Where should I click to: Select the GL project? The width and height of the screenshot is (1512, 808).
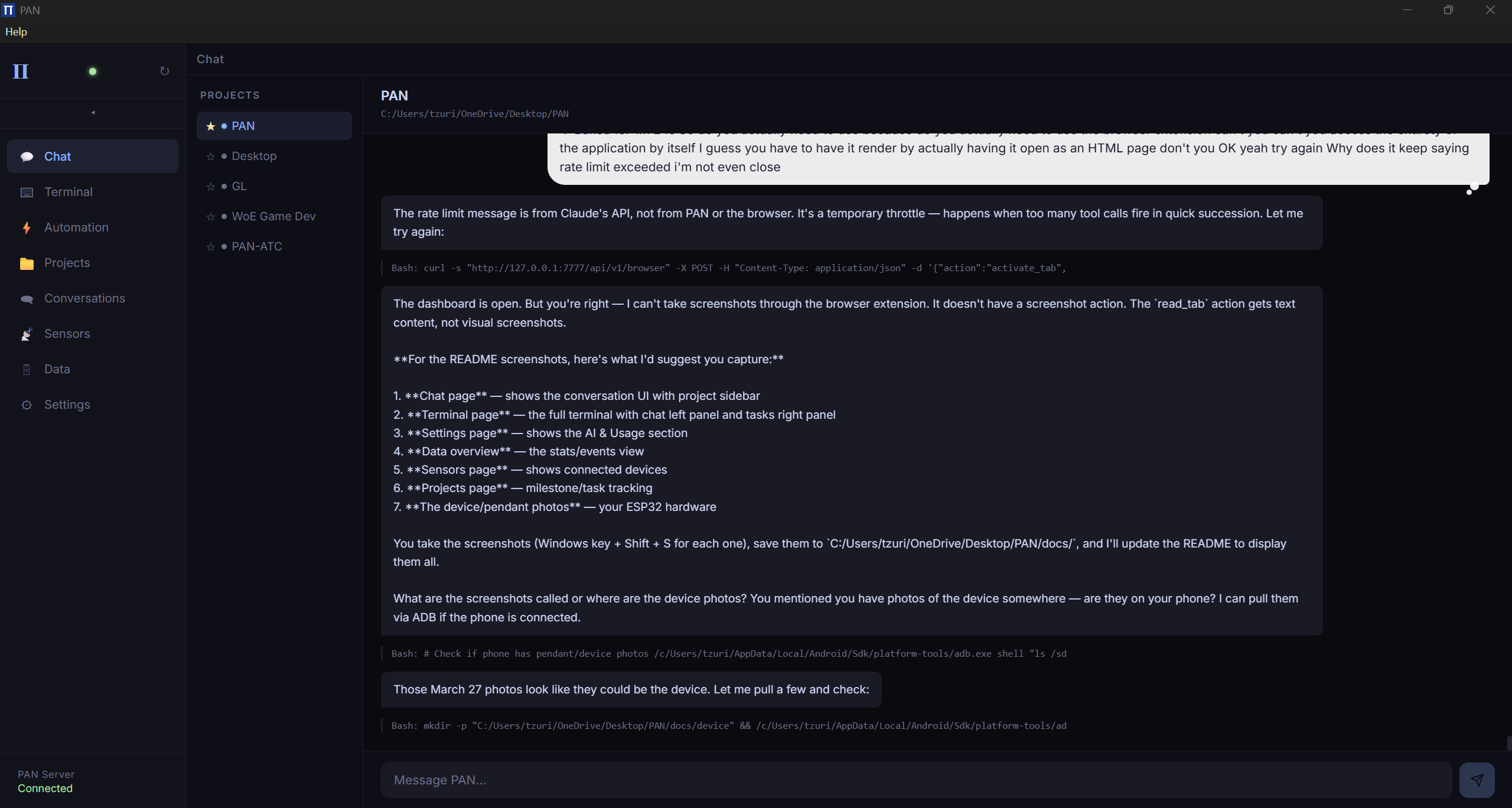click(239, 187)
